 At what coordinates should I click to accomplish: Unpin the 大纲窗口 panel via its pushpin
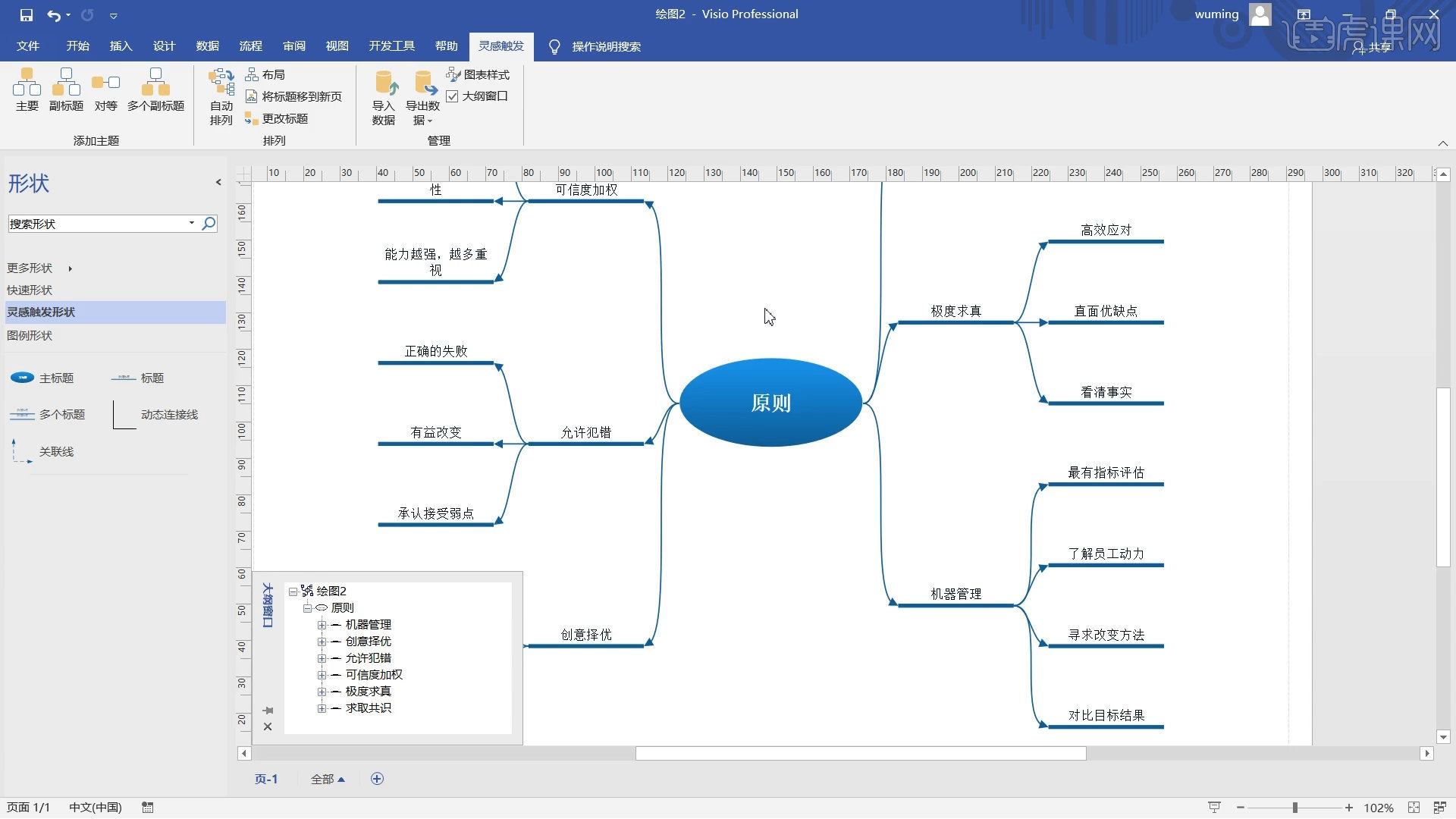click(x=267, y=711)
